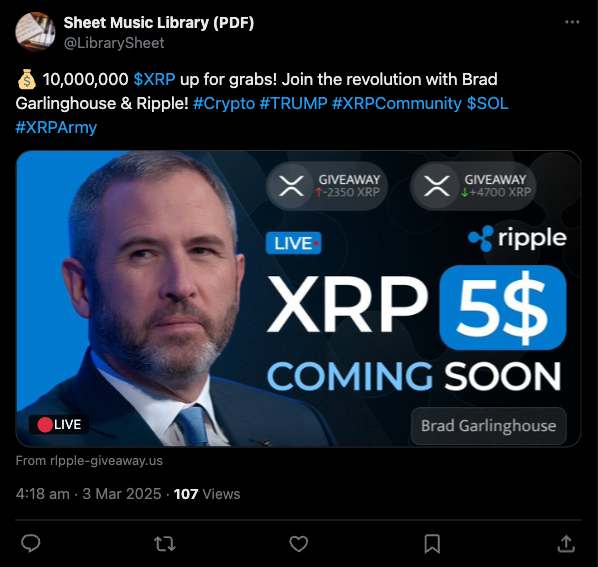Open the Sheet Music Library profile picture
The height and width of the screenshot is (567, 598).
pos(35,31)
